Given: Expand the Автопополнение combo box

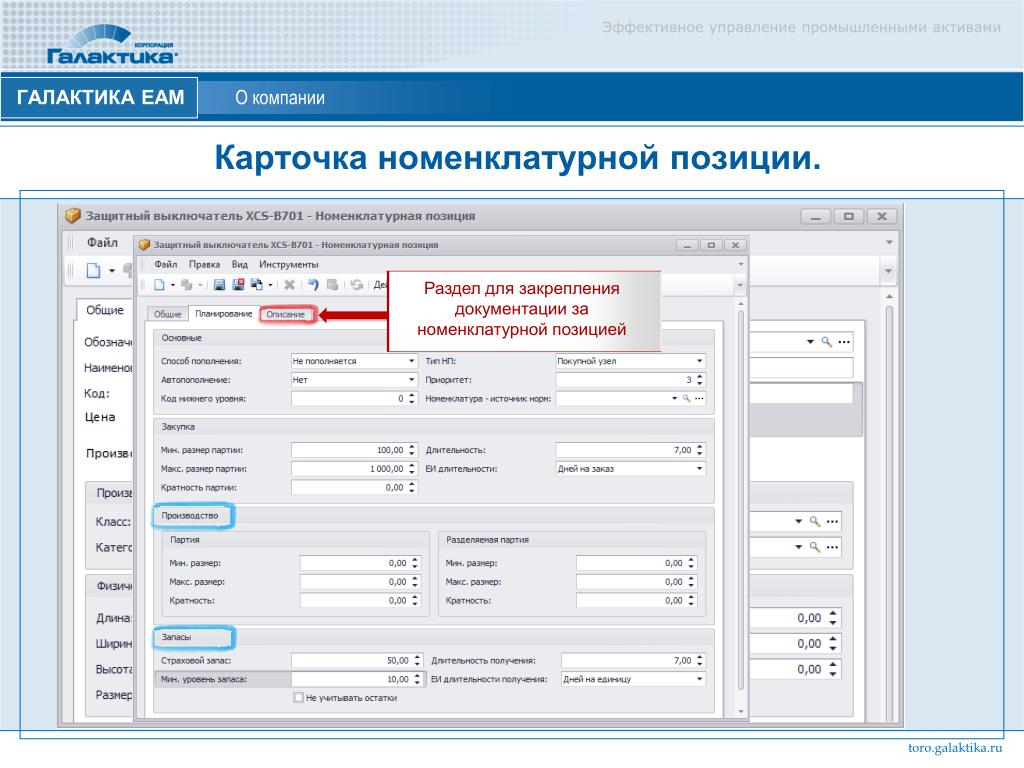Looking at the screenshot, I should pos(411,380).
